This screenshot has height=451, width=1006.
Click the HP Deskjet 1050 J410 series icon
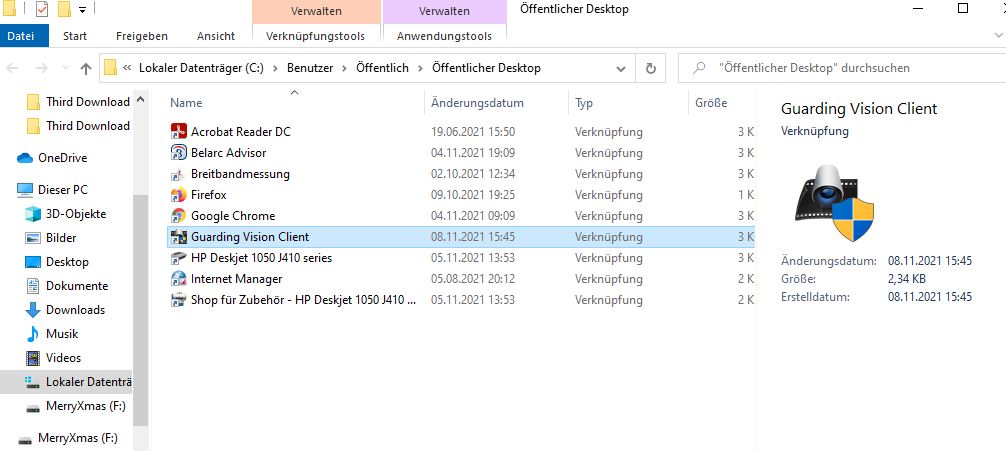pos(178,258)
